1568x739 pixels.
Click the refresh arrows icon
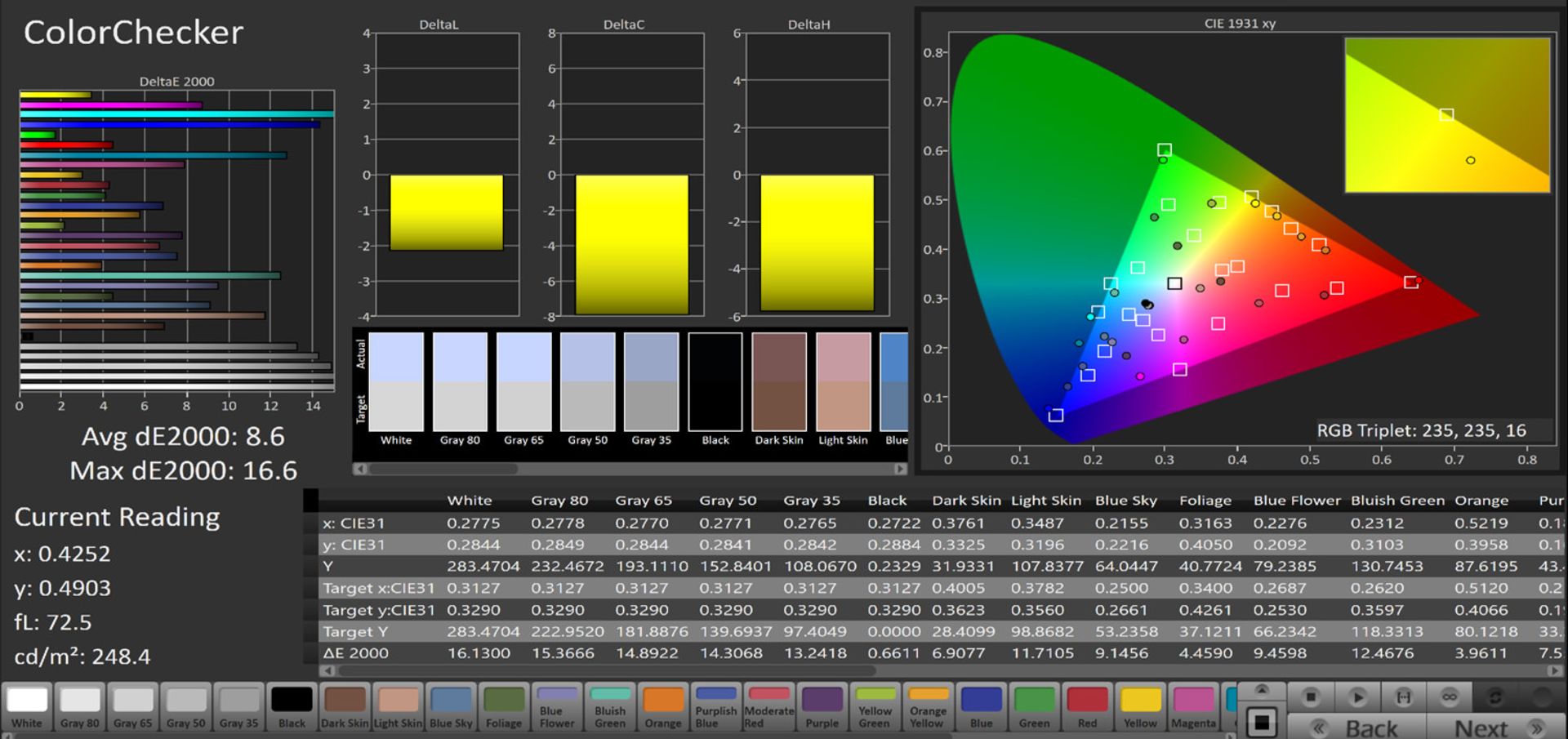(1495, 697)
